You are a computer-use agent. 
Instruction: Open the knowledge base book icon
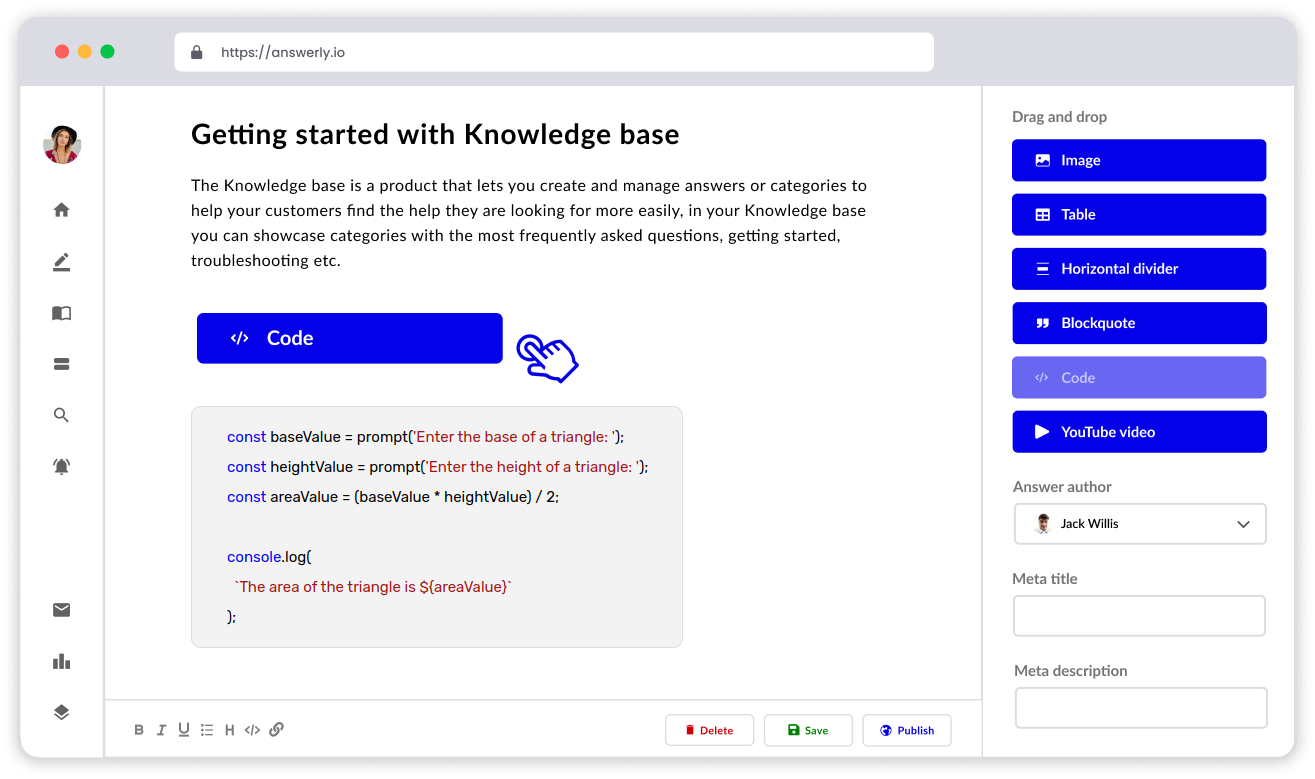(62, 313)
